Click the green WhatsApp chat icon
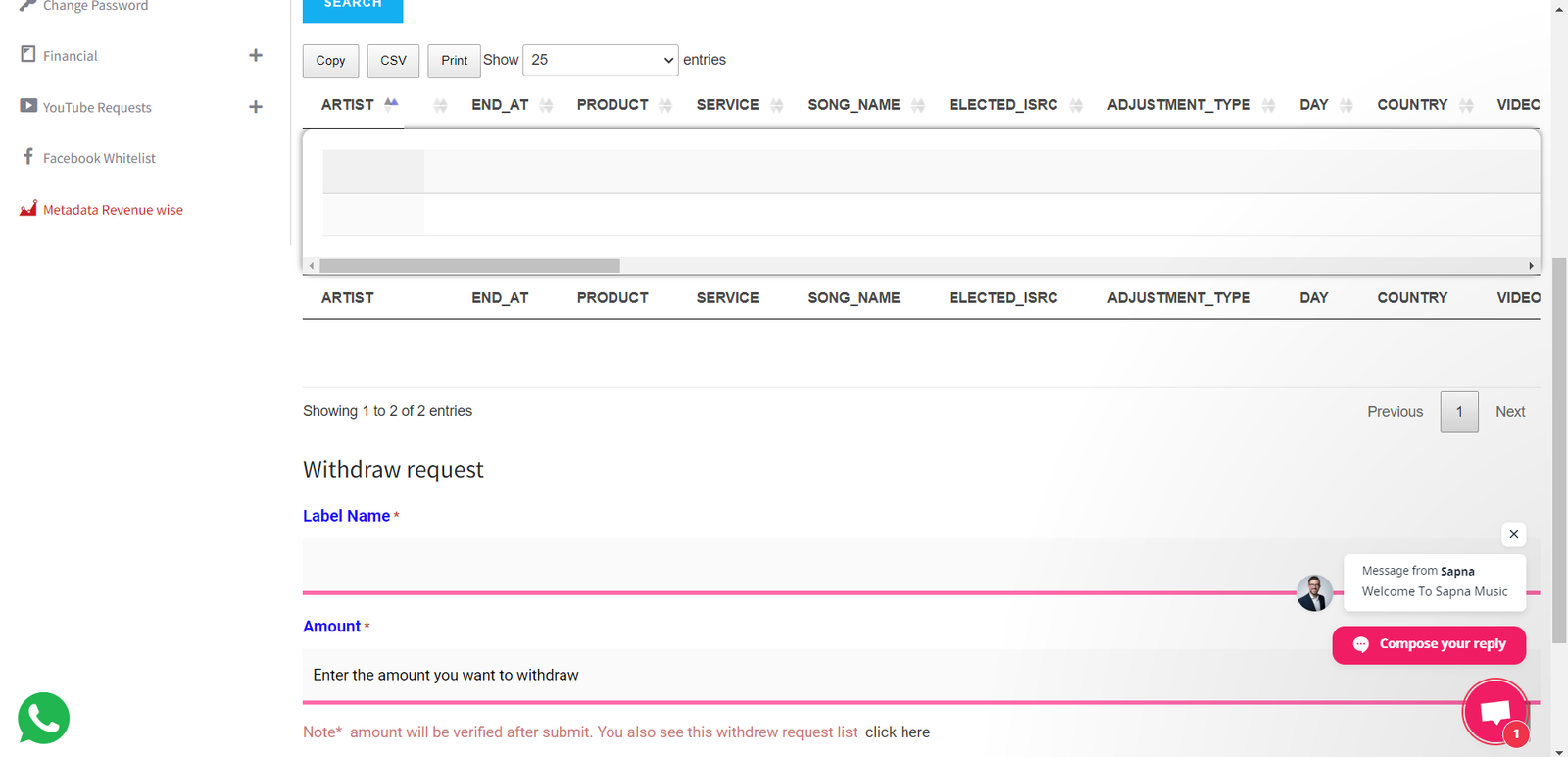Screen dimensions: 1568x757 click(x=43, y=719)
